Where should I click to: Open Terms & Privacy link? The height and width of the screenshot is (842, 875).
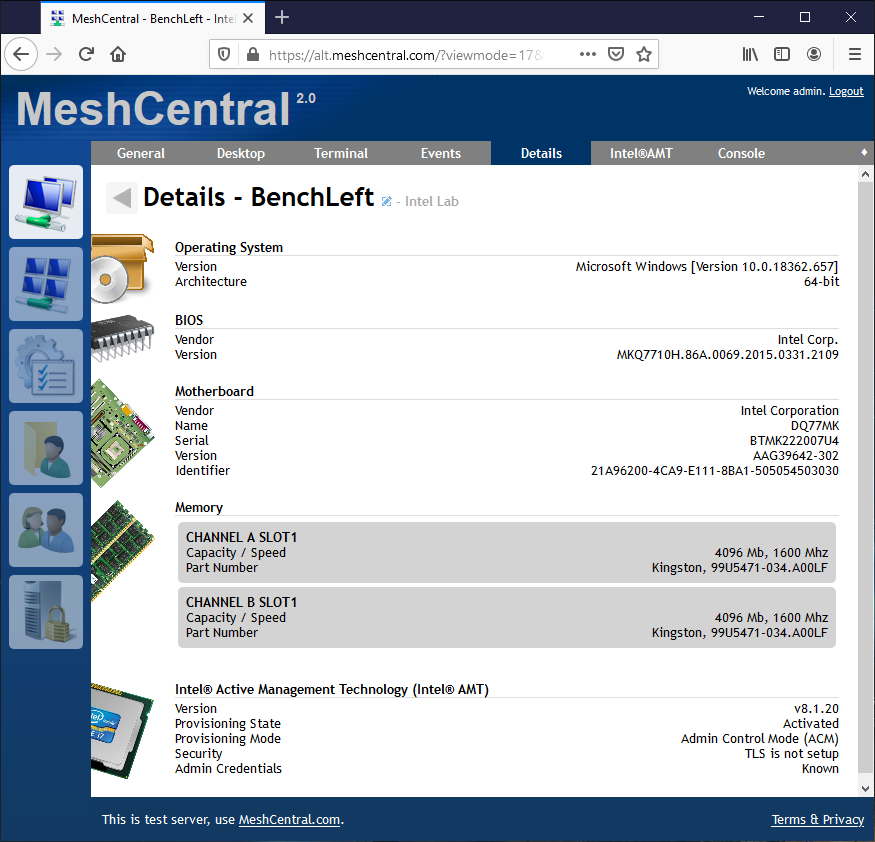pos(818,819)
